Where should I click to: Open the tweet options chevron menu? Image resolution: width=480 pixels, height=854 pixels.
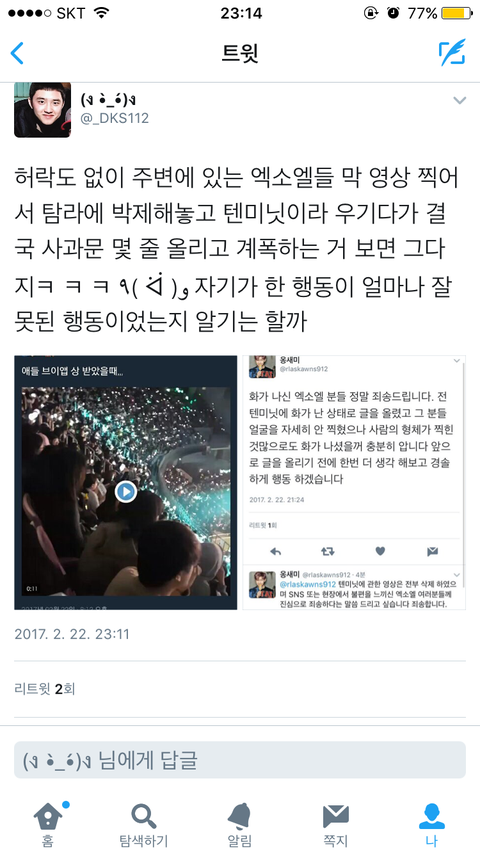point(460,100)
